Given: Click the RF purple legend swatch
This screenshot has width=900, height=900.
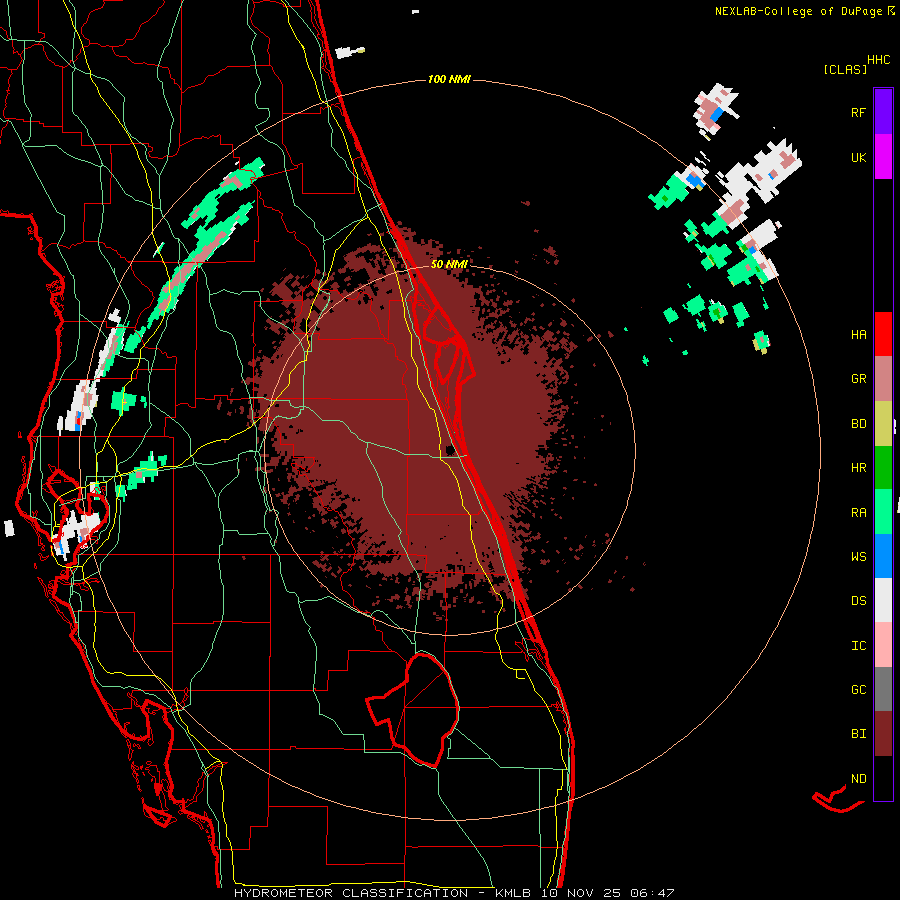Looking at the screenshot, I should point(883,112).
